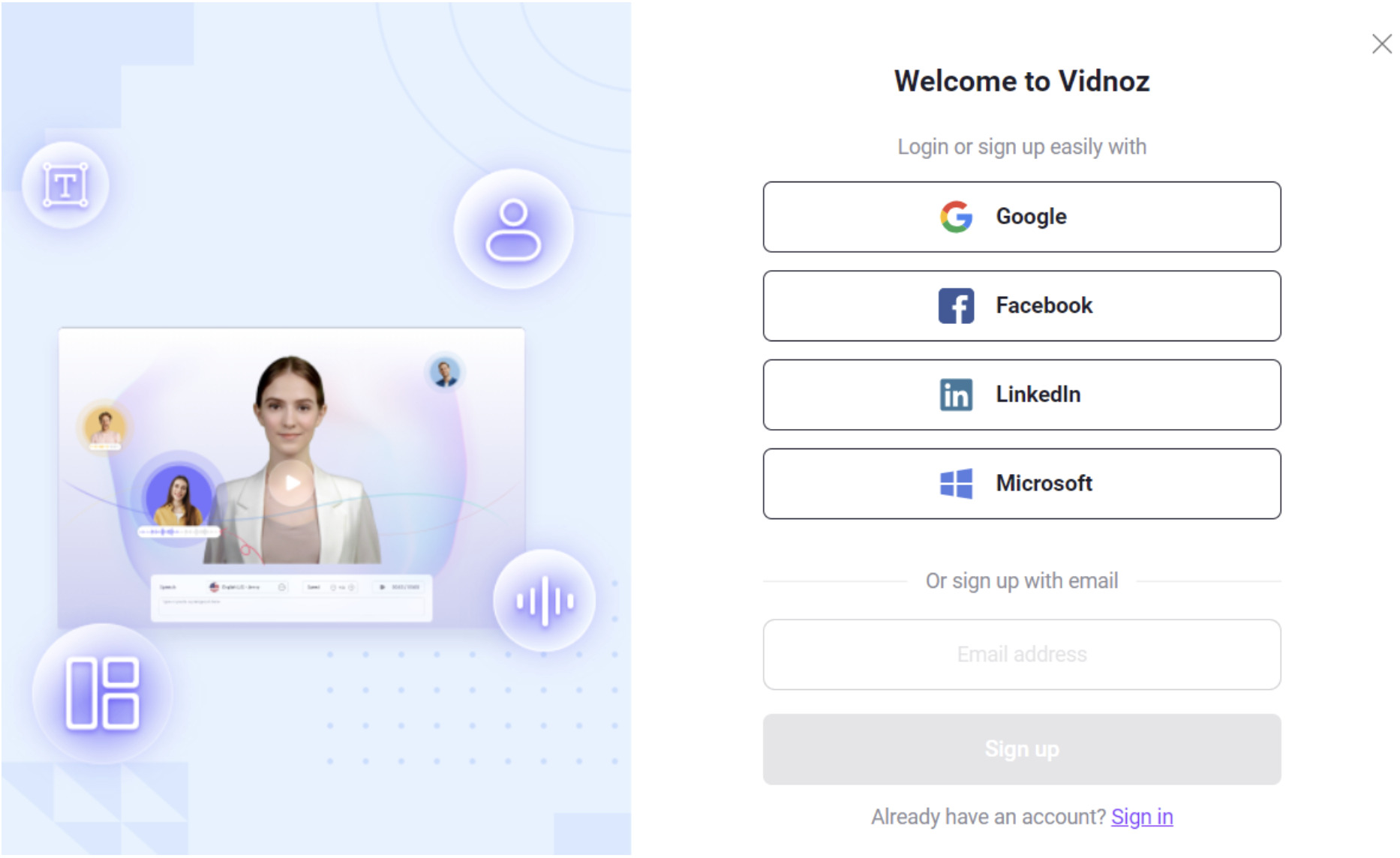Click the US flag language selector
The width and height of the screenshot is (1400, 858).
click(215, 586)
